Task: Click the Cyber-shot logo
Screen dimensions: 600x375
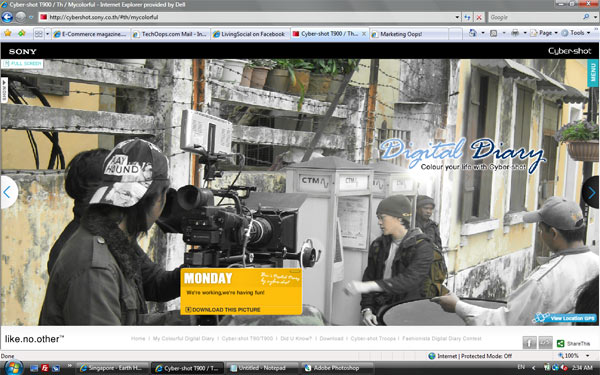Action: (x=569, y=51)
